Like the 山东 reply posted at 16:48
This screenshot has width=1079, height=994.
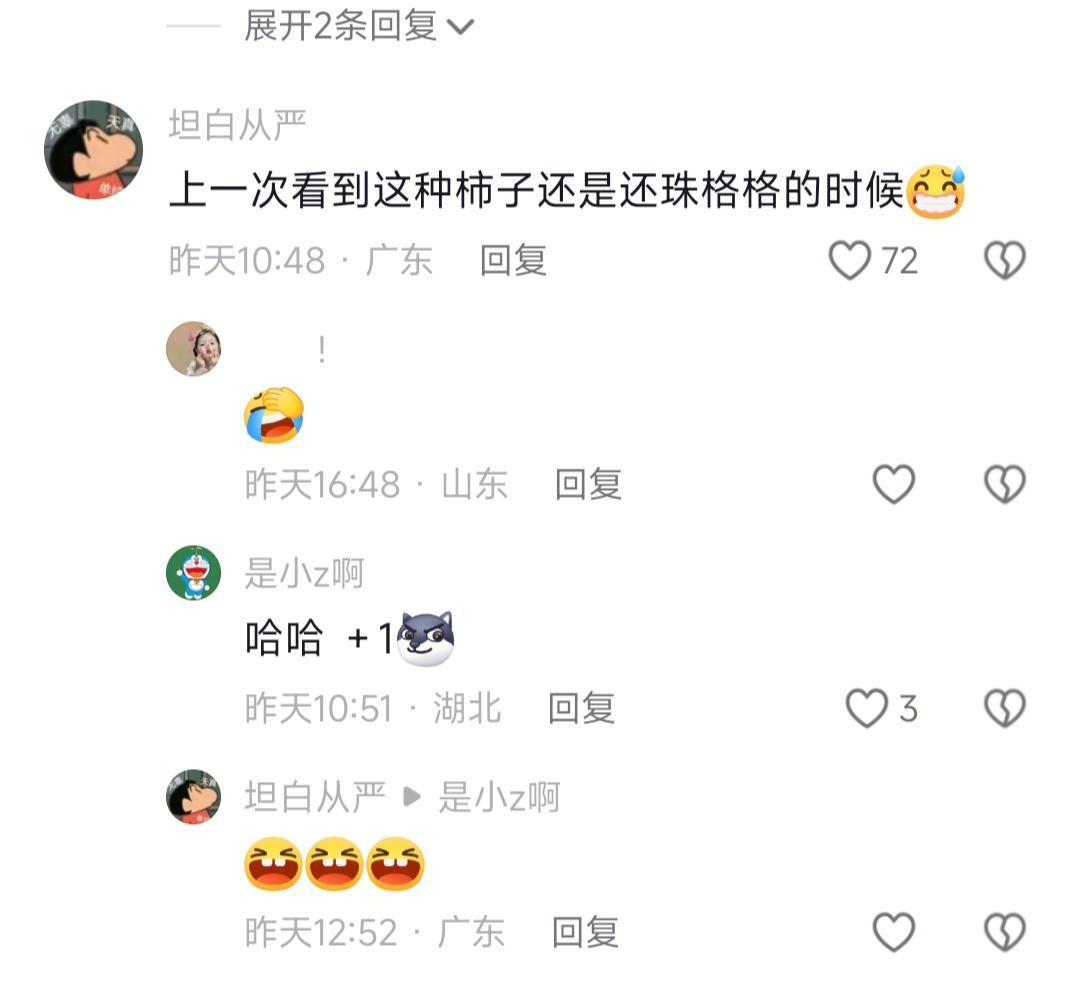[x=893, y=484]
